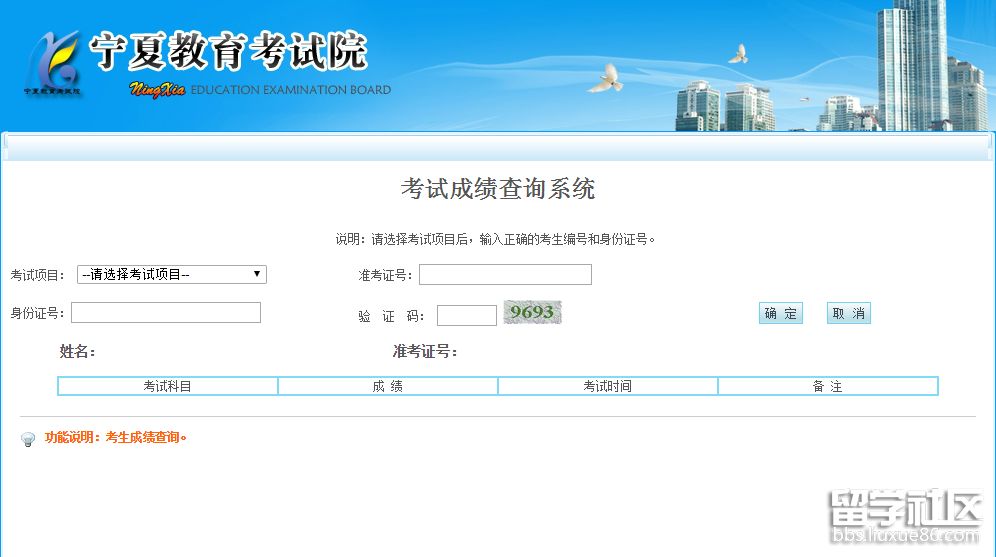
Task: Click the larger white dove in banner
Action: pos(605,78)
